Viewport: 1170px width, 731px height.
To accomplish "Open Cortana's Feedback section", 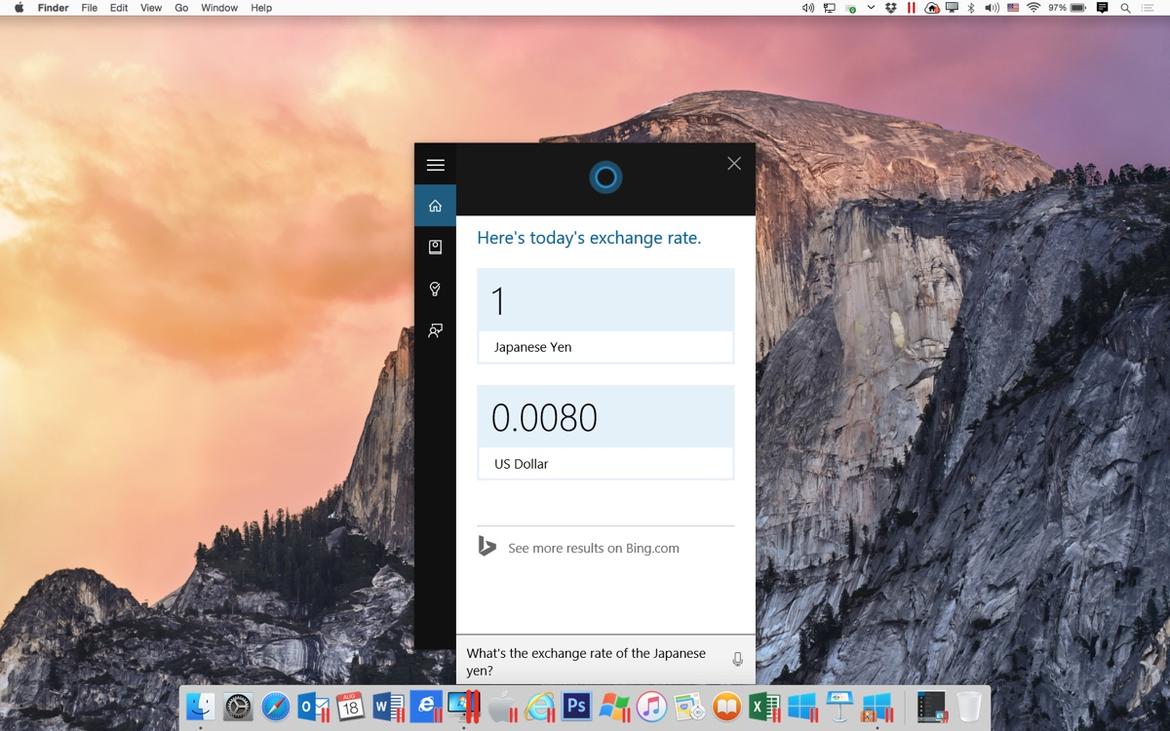I will coord(435,330).
